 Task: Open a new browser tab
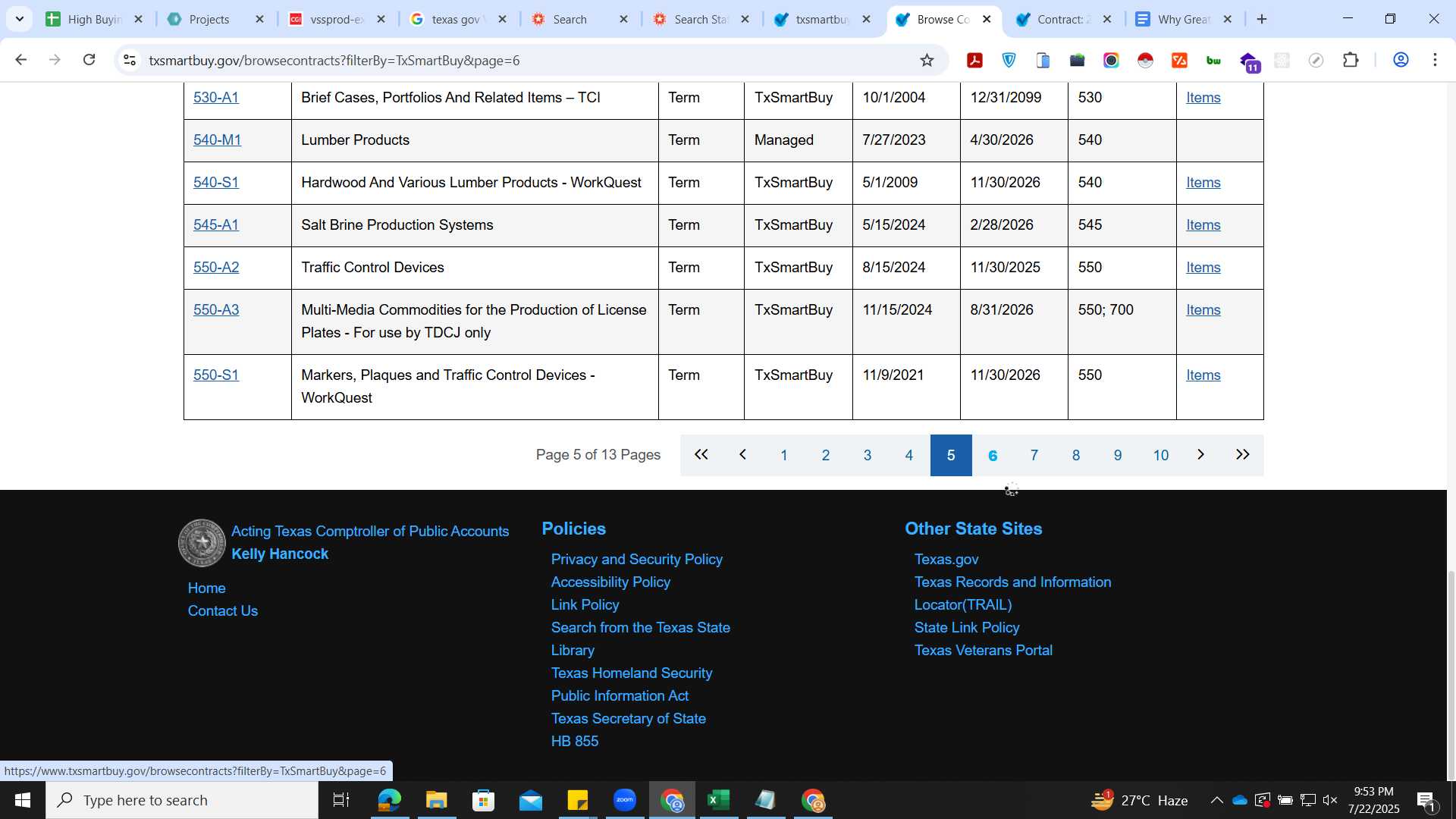point(1262,19)
